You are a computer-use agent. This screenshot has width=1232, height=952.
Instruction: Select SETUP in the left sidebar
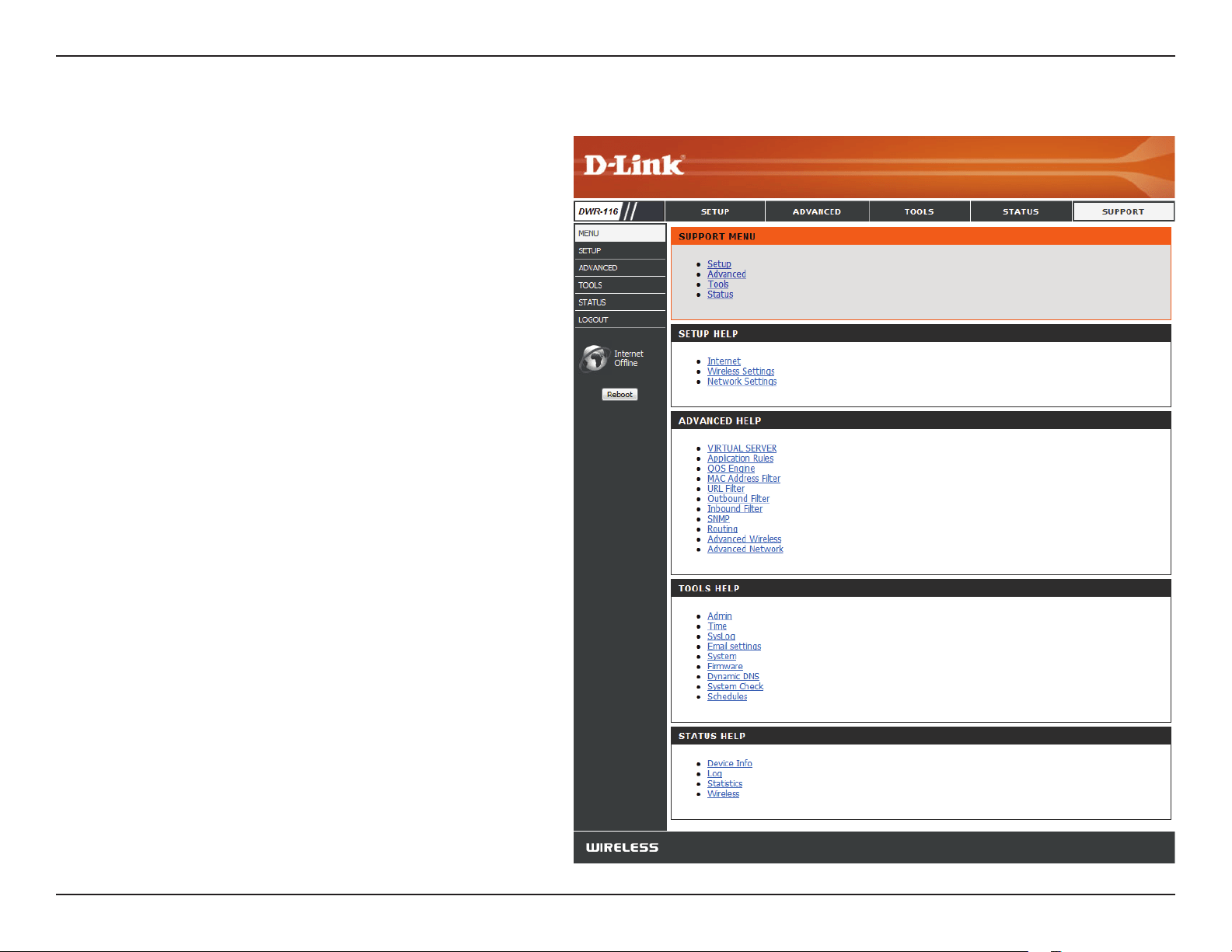[x=620, y=250]
